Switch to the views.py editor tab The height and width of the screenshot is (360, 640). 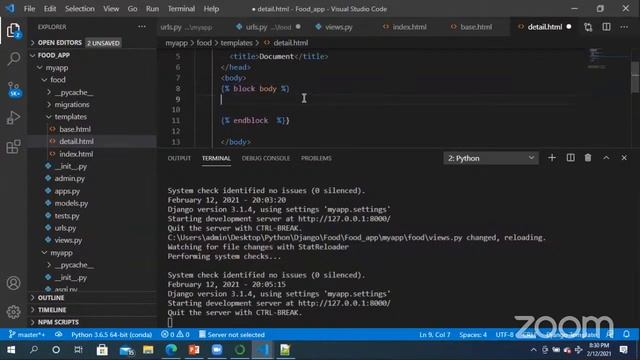338,27
